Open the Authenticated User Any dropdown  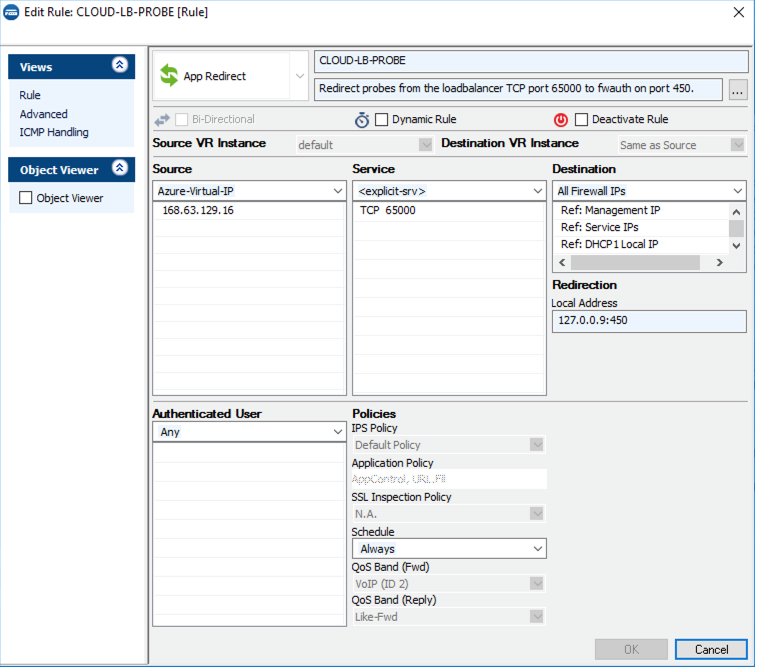pyautogui.click(x=337, y=432)
